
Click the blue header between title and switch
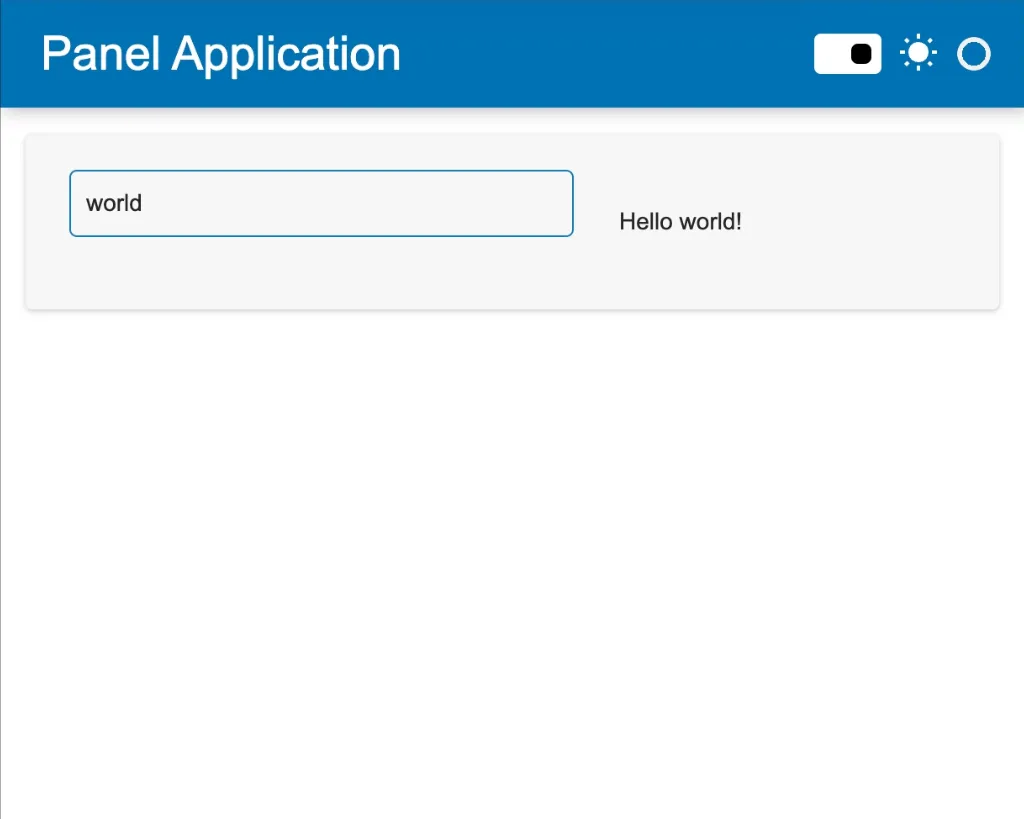(x=600, y=54)
